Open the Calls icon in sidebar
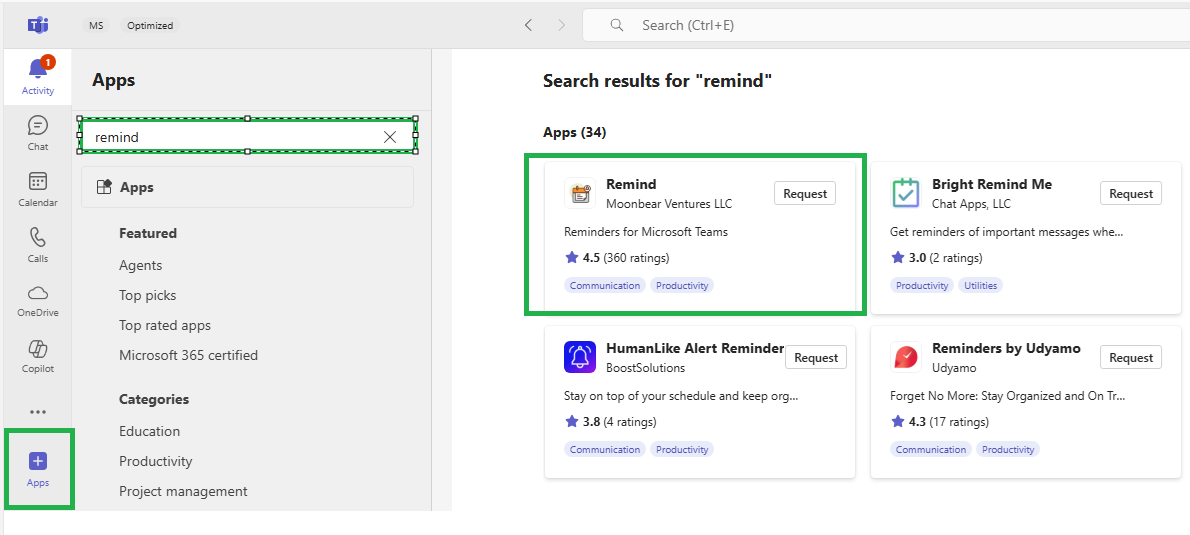The width and height of the screenshot is (1190, 535). 38,237
